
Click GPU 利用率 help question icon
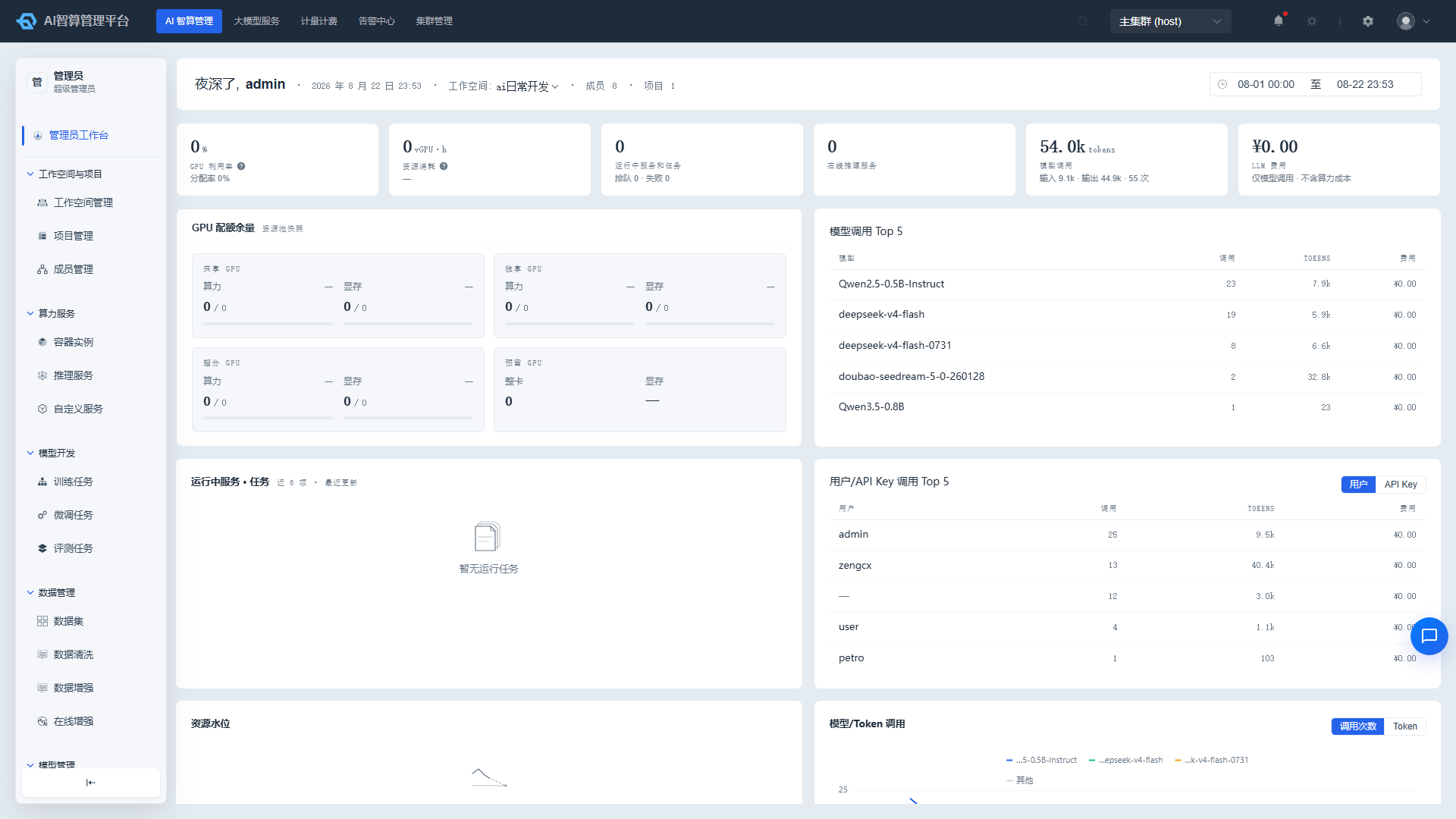click(x=241, y=166)
